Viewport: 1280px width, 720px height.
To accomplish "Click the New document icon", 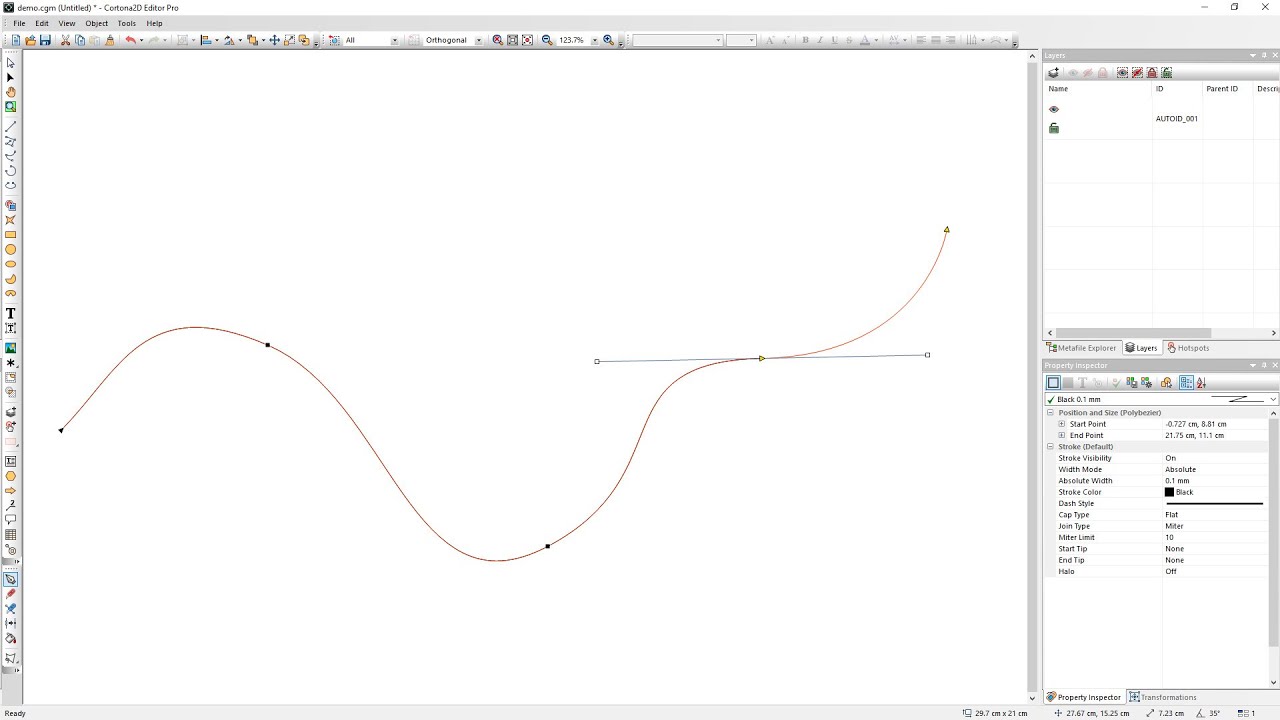I will pyautogui.click(x=15, y=40).
